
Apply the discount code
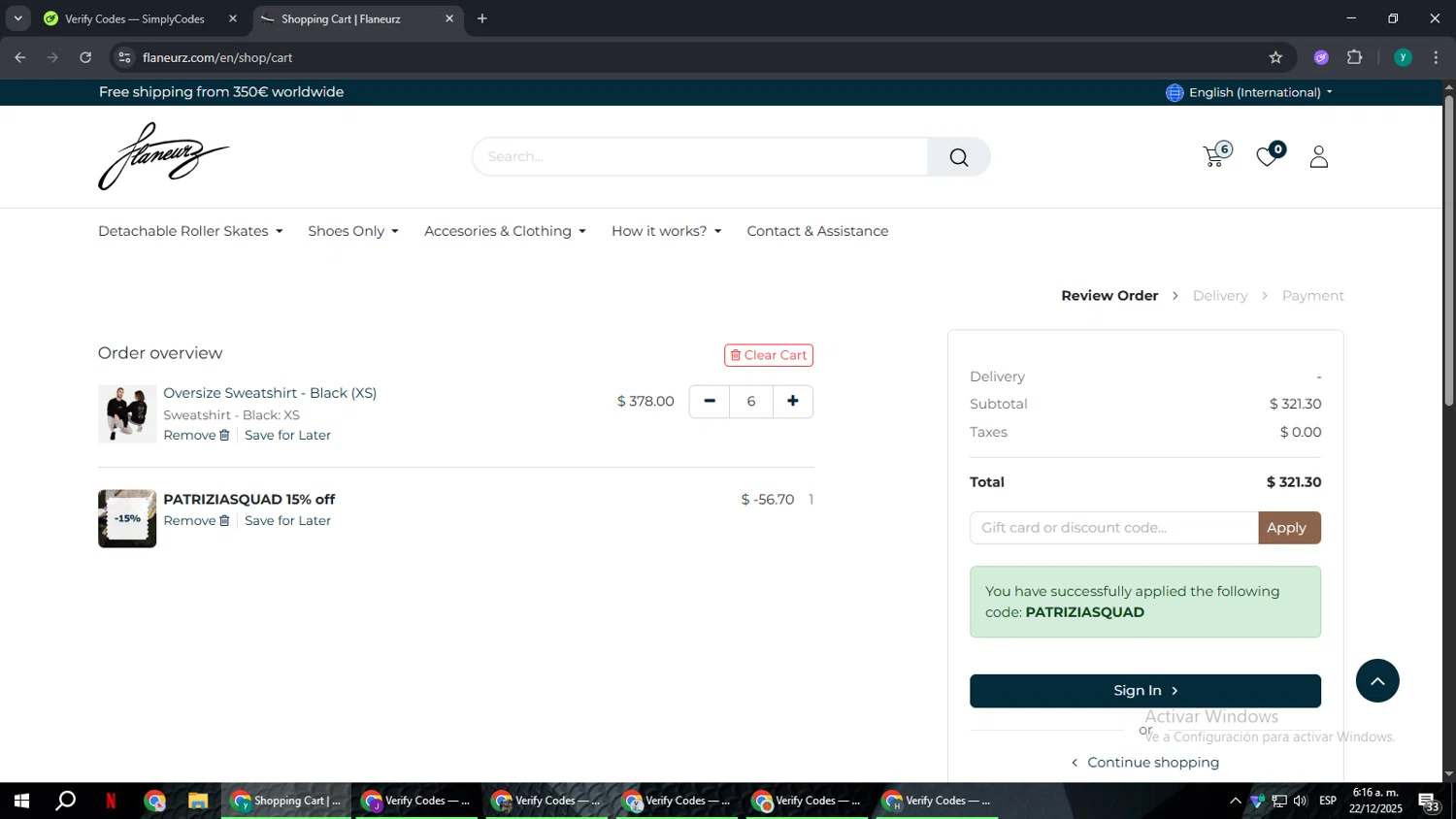[x=1289, y=528]
